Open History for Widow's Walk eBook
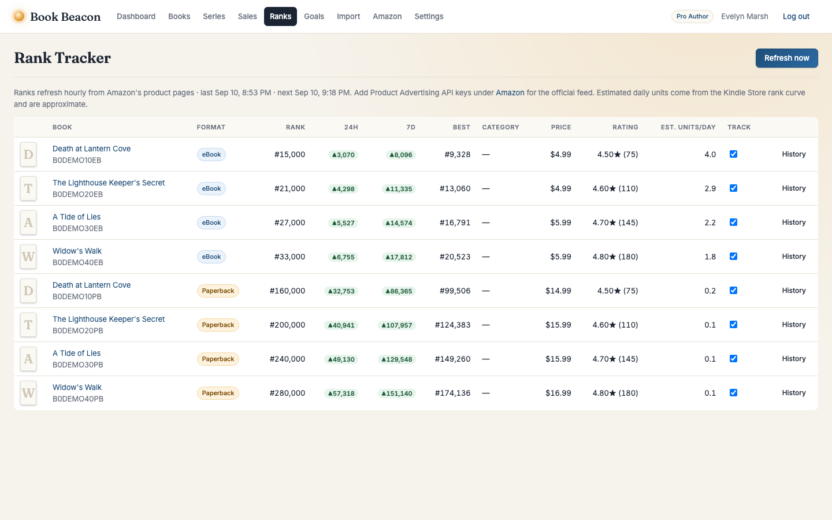The image size is (832, 520). (793, 256)
